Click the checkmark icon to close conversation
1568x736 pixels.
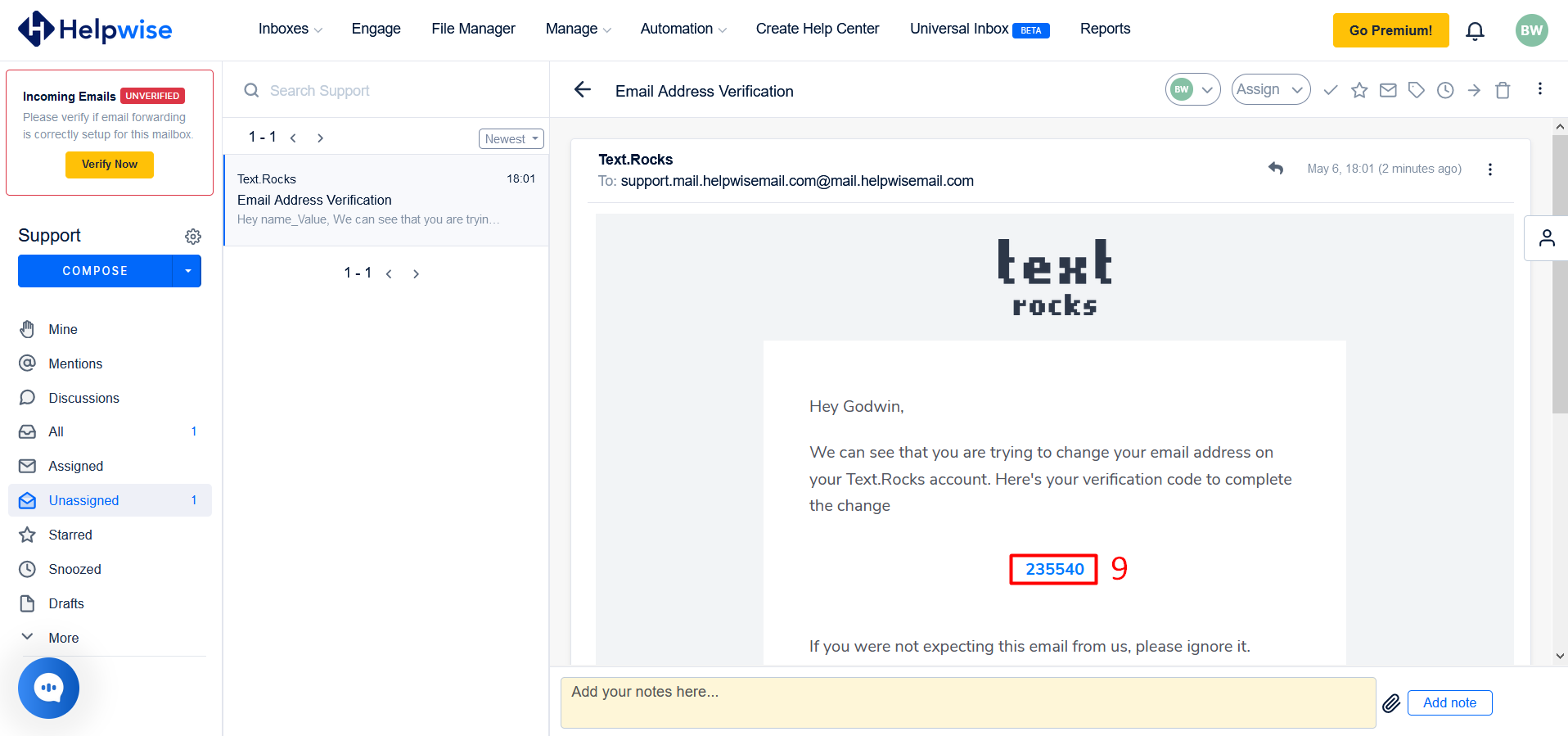1331,90
